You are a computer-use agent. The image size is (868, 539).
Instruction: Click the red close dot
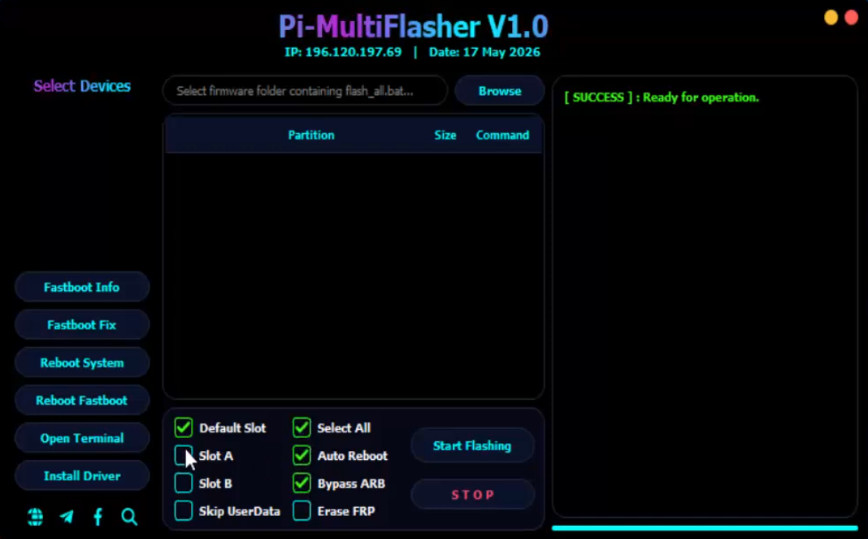(851, 18)
